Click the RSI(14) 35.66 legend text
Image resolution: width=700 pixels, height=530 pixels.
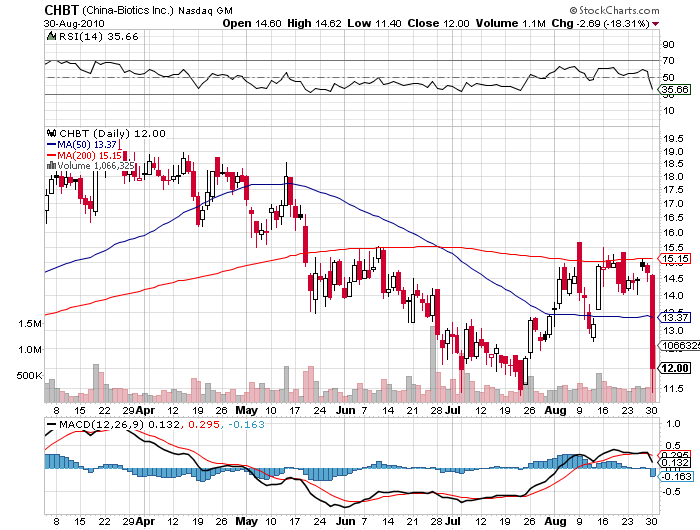coord(99,37)
